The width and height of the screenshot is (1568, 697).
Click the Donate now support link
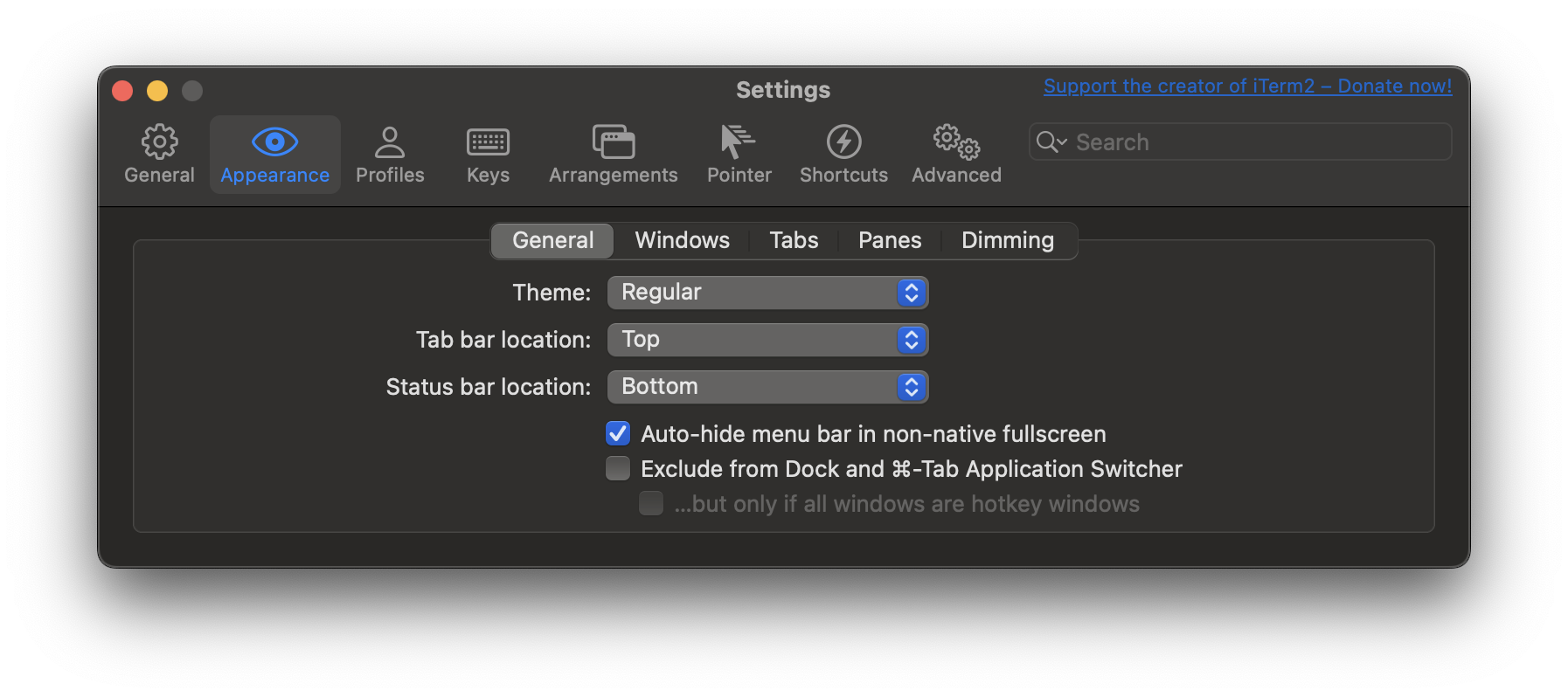[x=1247, y=86]
